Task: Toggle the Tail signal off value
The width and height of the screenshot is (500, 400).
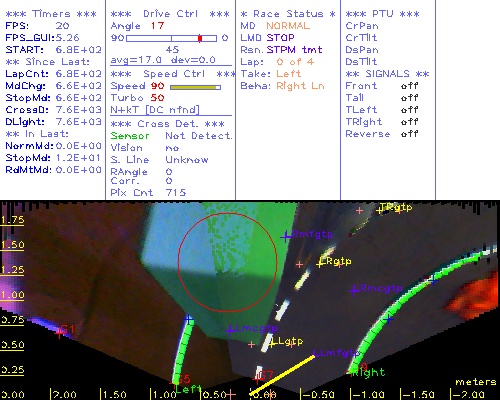Action: coord(409,98)
